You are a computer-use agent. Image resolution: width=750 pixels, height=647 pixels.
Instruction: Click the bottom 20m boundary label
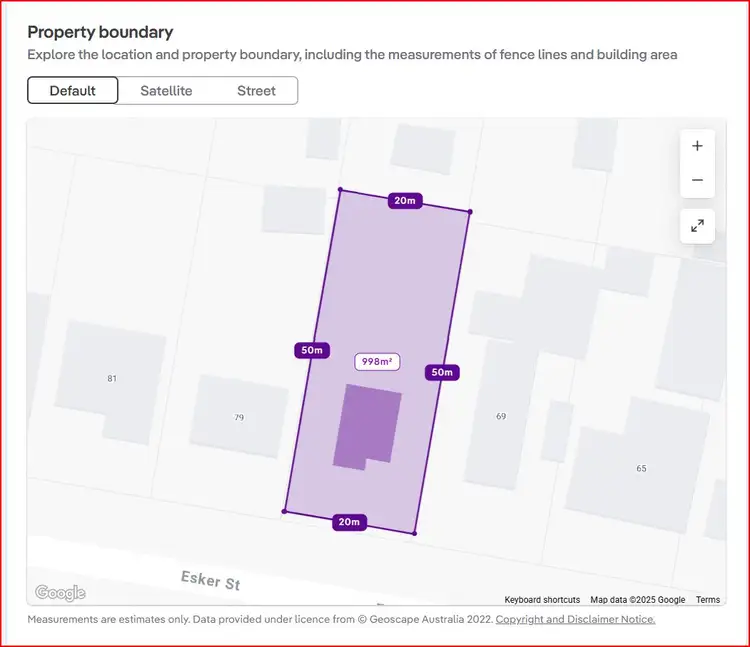[349, 522]
